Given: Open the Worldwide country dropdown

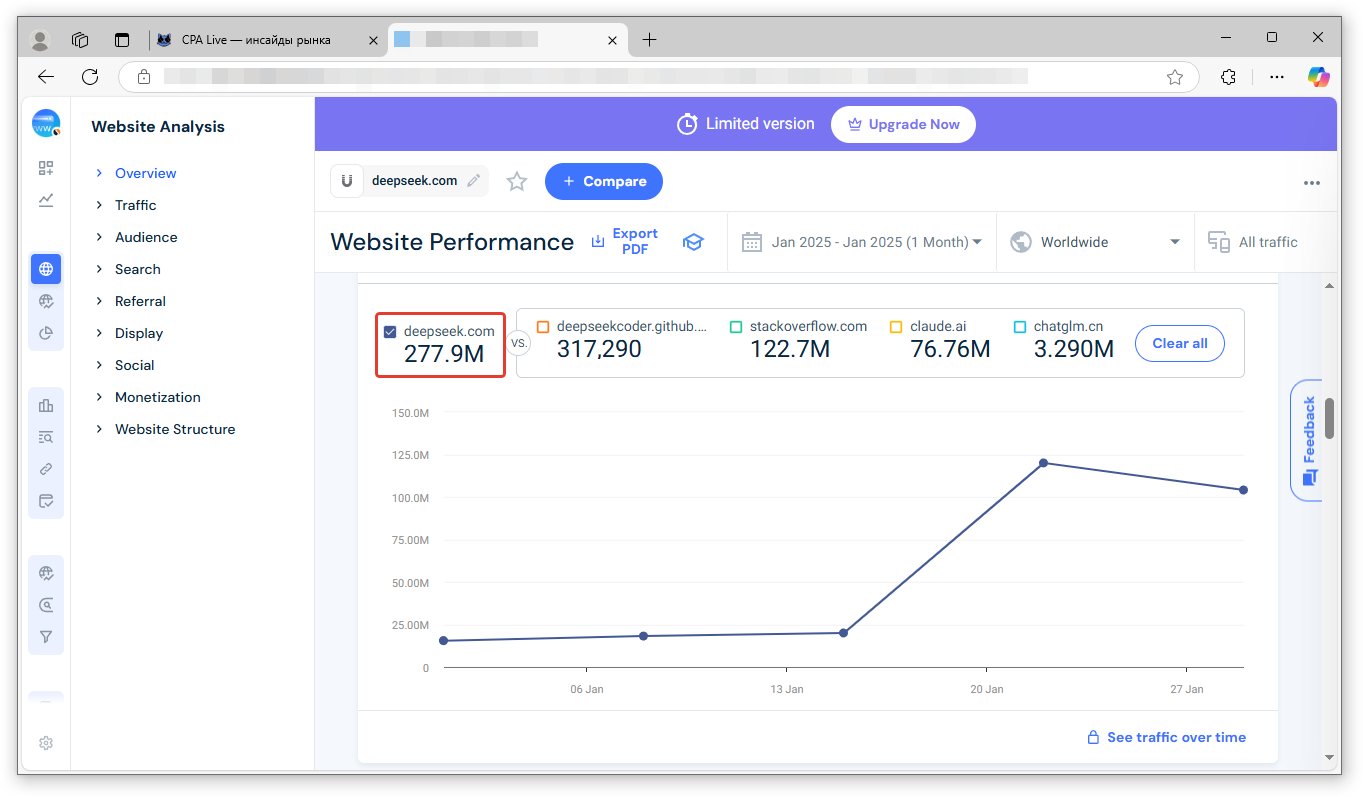Looking at the screenshot, I should click(x=1095, y=242).
